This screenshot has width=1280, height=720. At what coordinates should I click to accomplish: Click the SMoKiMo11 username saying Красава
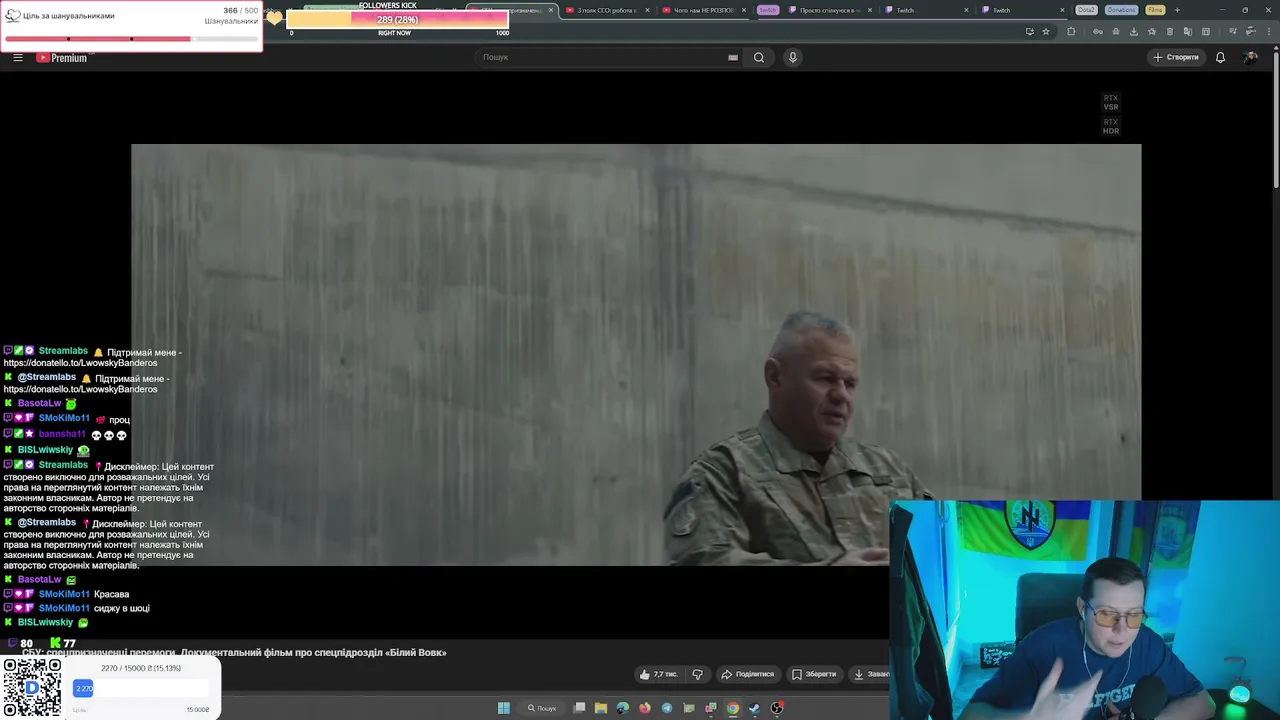pos(64,594)
